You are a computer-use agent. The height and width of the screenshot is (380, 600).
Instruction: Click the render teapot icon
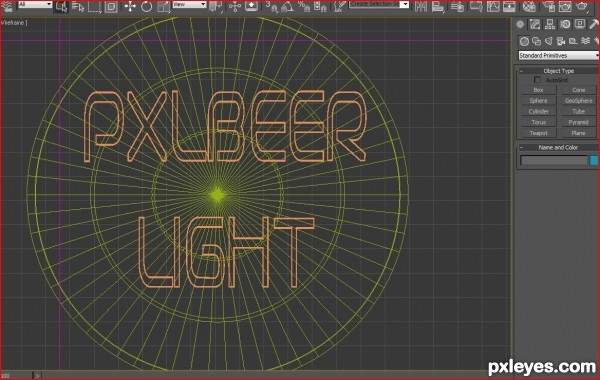point(582,7)
